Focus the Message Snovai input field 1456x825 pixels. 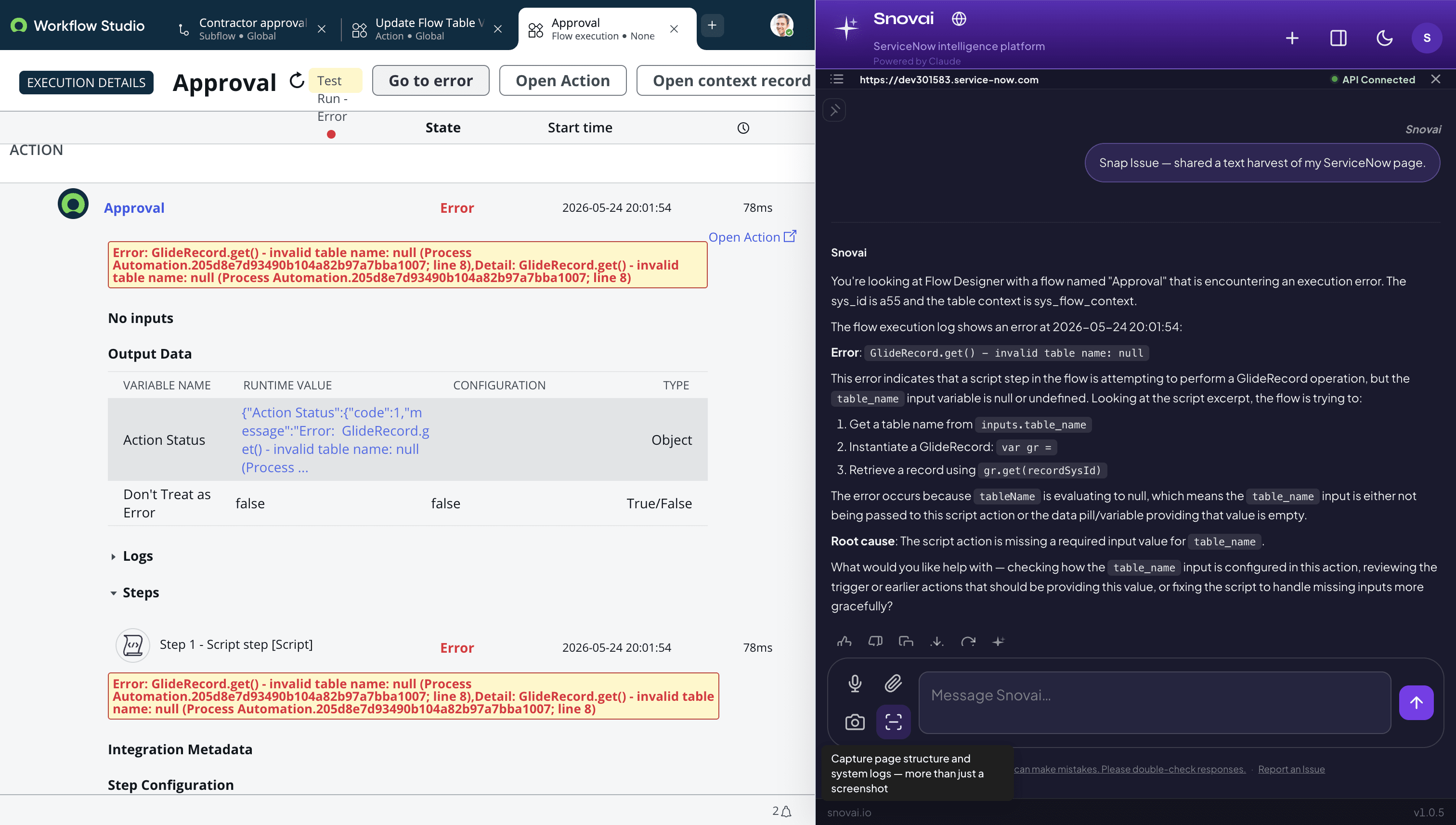pyautogui.click(x=1155, y=703)
